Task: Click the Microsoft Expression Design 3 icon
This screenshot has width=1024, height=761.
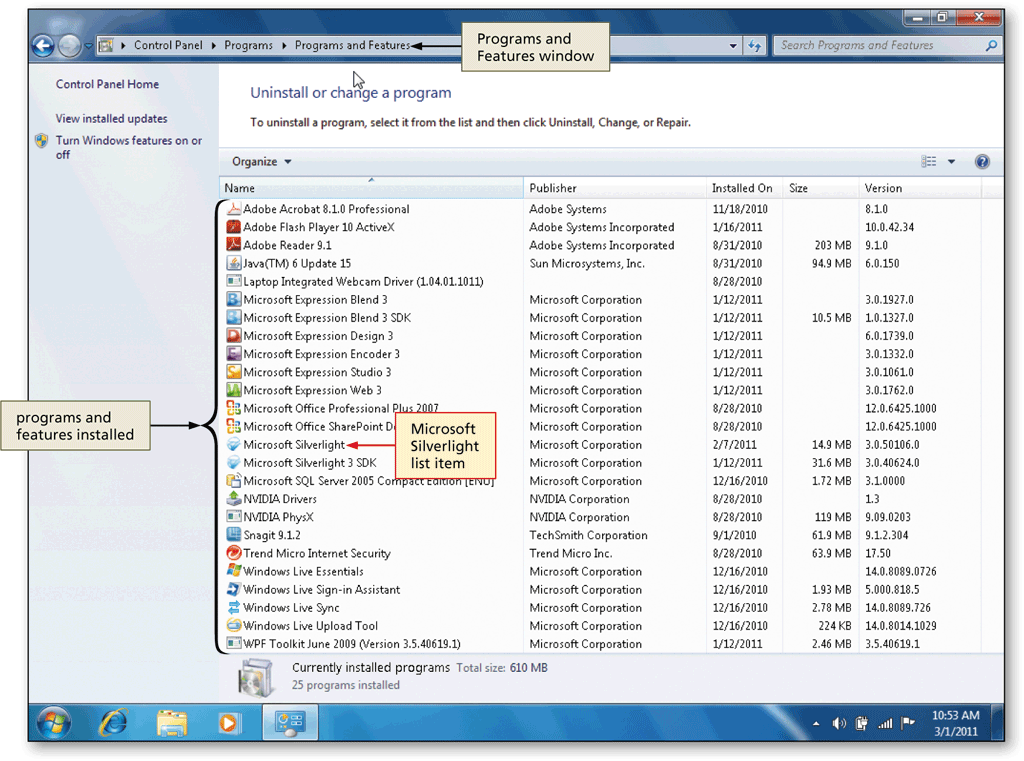Action: (233, 336)
